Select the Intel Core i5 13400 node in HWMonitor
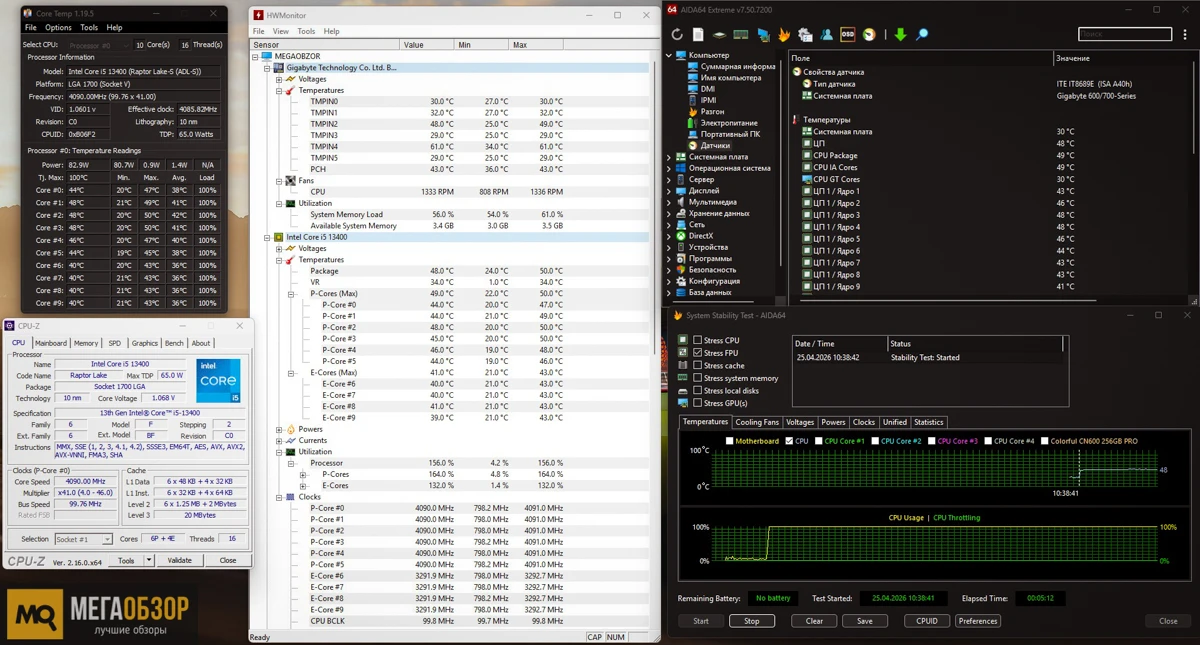The width and height of the screenshot is (1200, 645). pos(316,237)
